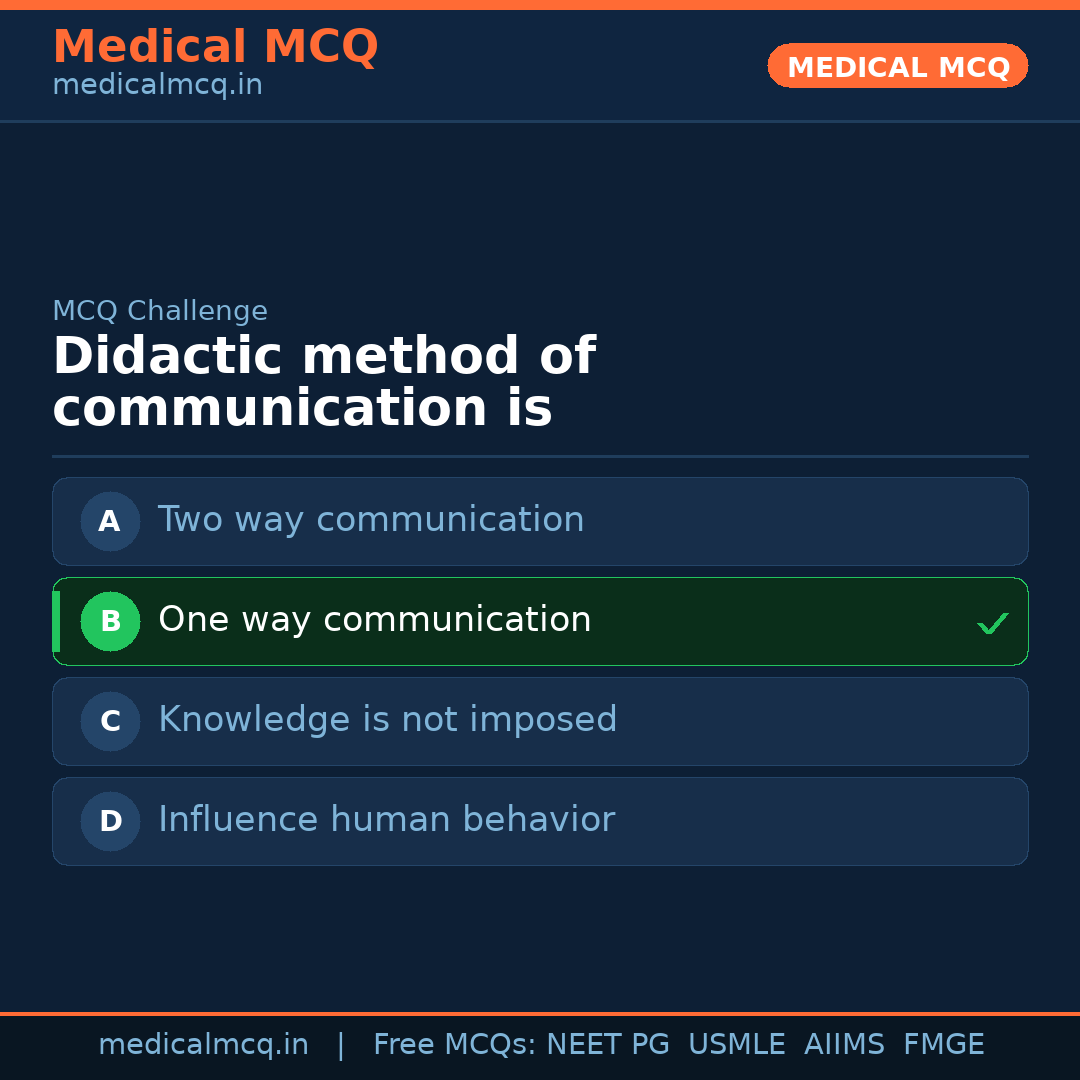Image resolution: width=1080 pixels, height=1080 pixels.
Task: Click the green B option circle
Action: click(110, 621)
